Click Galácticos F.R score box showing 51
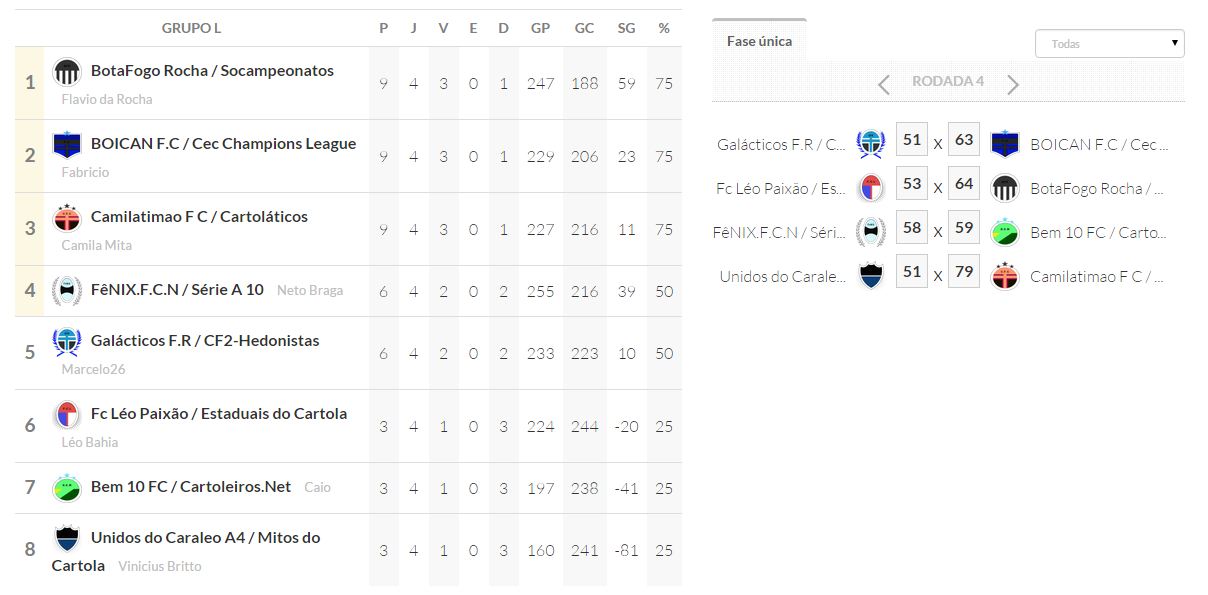This screenshot has width=1208, height=595. [911, 141]
